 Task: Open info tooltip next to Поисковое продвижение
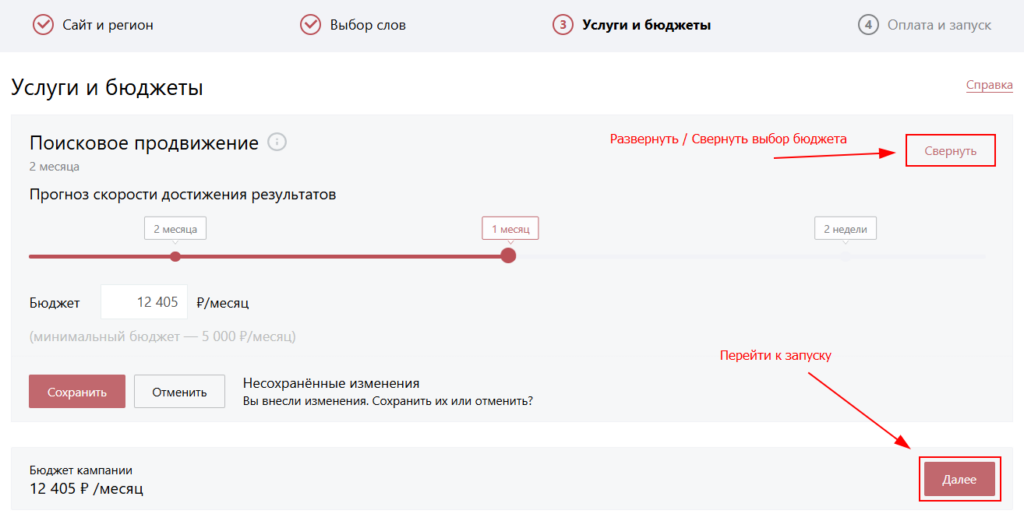[x=277, y=143]
